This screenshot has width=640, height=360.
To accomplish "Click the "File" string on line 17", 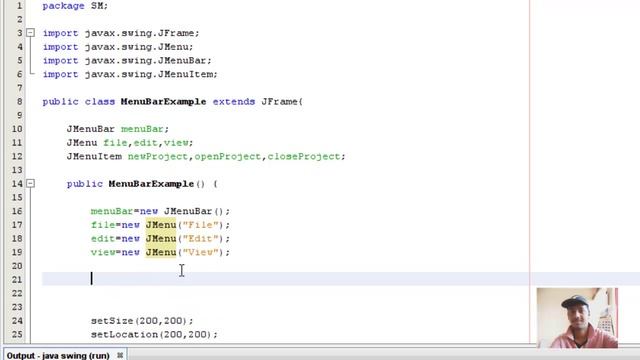I will 200,225.
